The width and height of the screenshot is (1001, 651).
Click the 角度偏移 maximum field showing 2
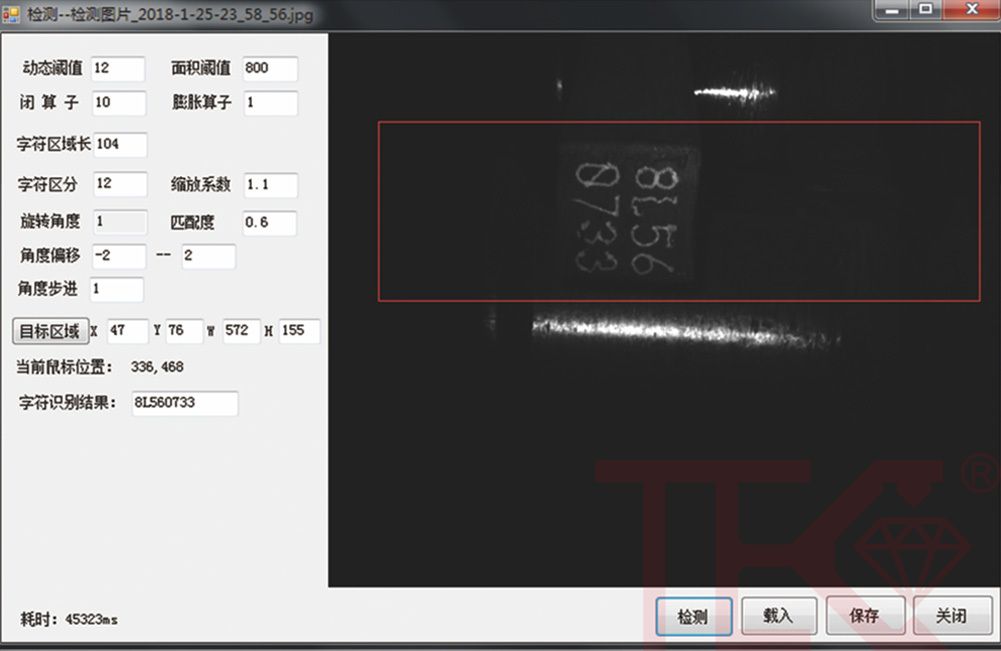208,256
